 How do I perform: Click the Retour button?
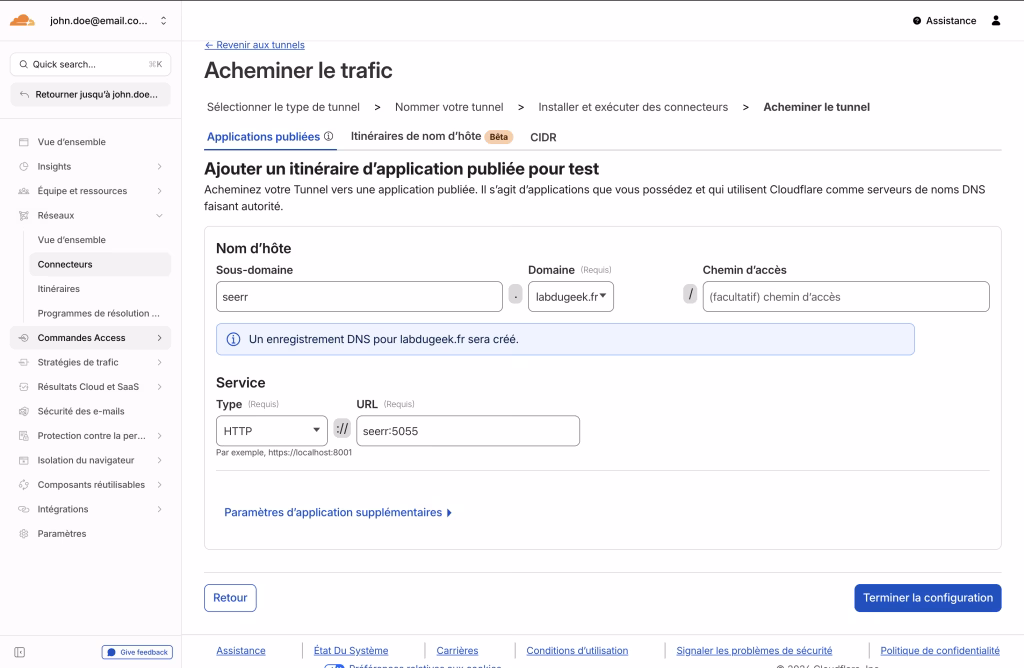[x=230, y=597]
